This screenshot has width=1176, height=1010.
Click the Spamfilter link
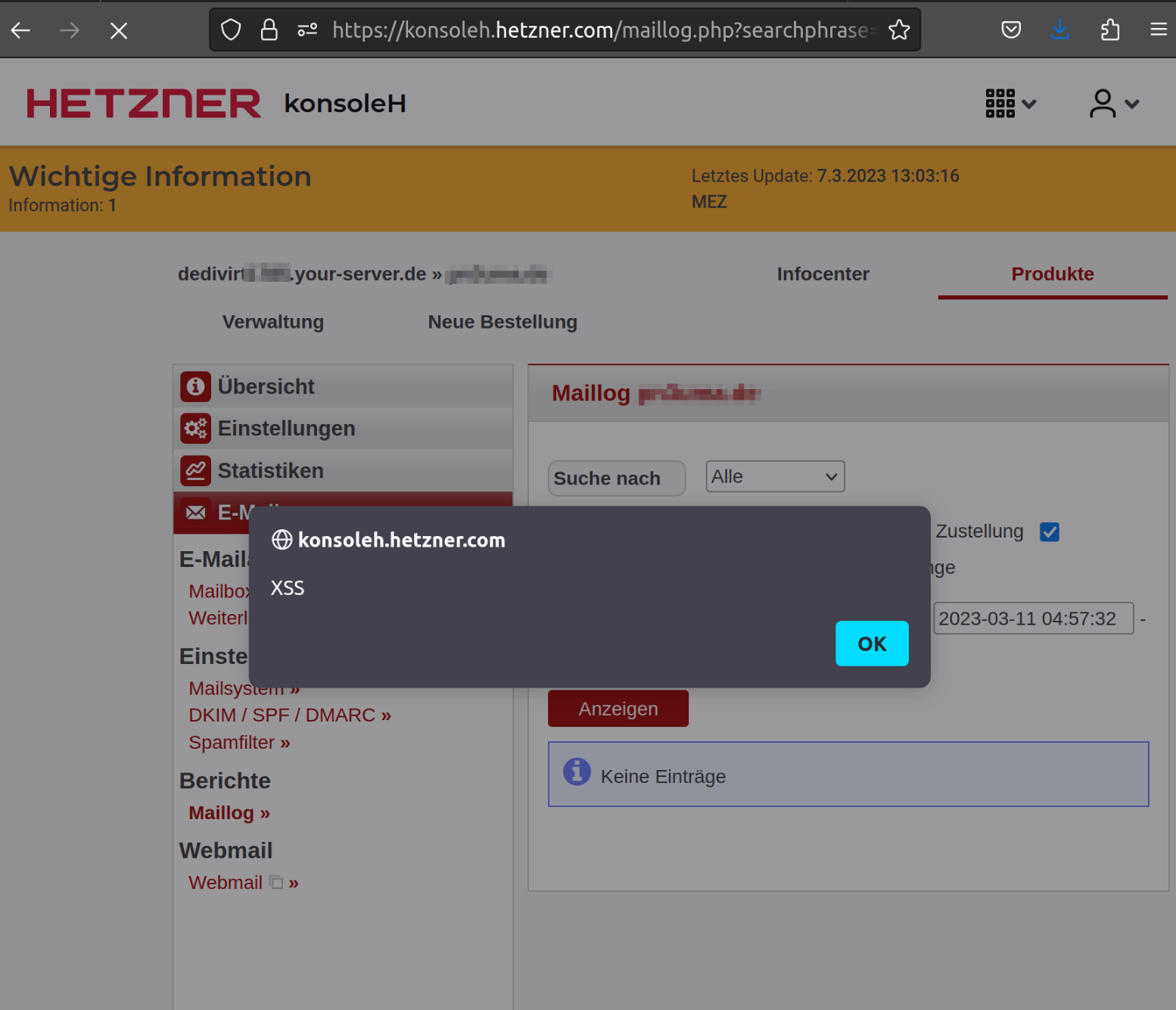pyautogui.click(x=239, y=743)
